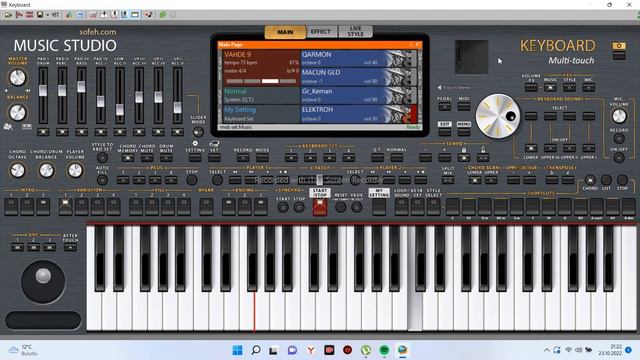Click the TRANSPOSE sharp button
640x360 pixels.
pos(567,180)
